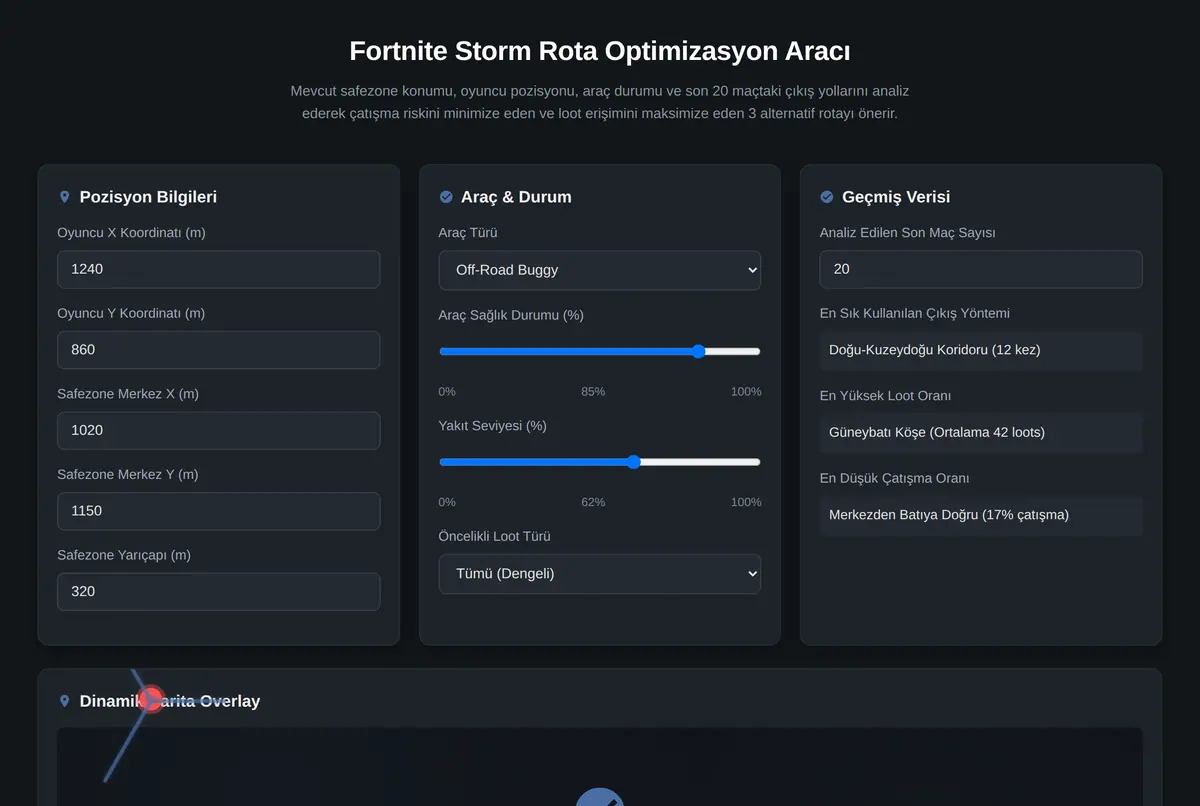Click the 'En Düşük Çatışma Oranı' label
The height and width of the screenshot is (806, 1200).
[x=894, y=478]
